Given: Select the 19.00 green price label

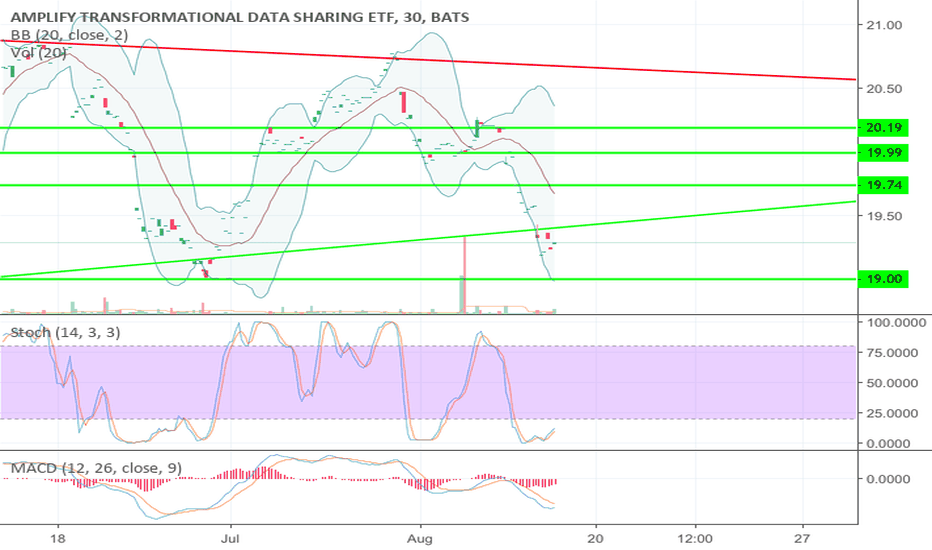Looking at the screenshot, I should 883,279.
